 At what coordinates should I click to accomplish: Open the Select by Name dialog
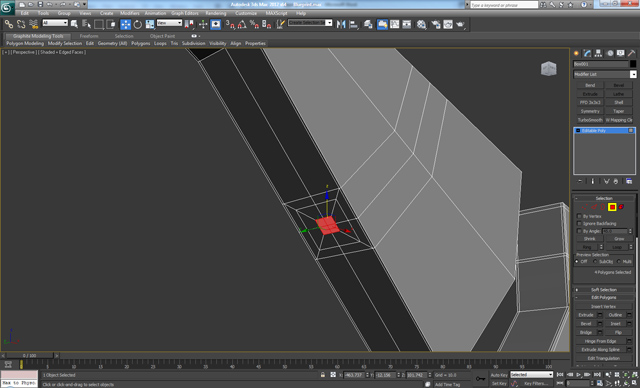click(87, 24)
